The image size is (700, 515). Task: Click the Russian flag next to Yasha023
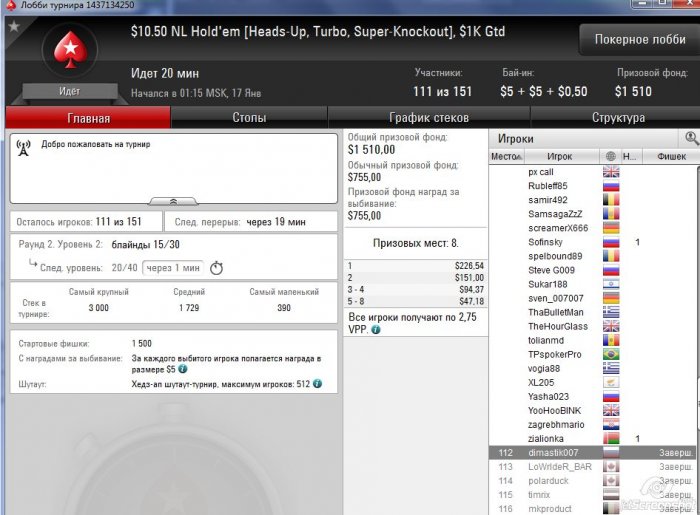611,396
